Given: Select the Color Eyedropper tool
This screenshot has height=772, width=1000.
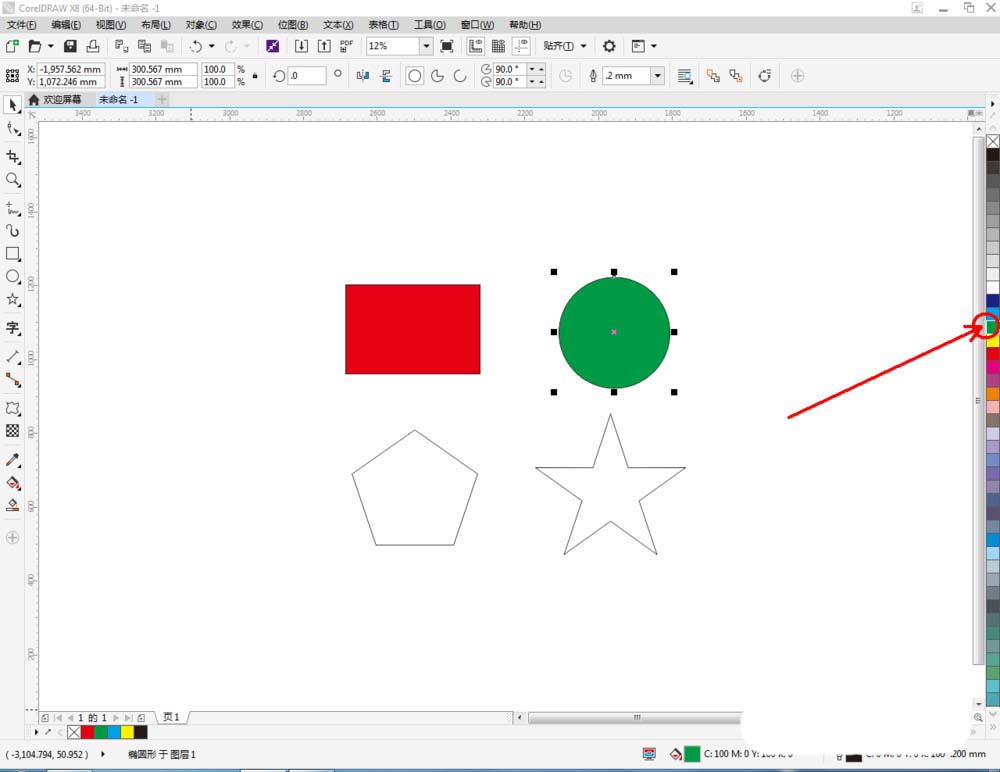Looking at the screenshot, I should point(13,460).
